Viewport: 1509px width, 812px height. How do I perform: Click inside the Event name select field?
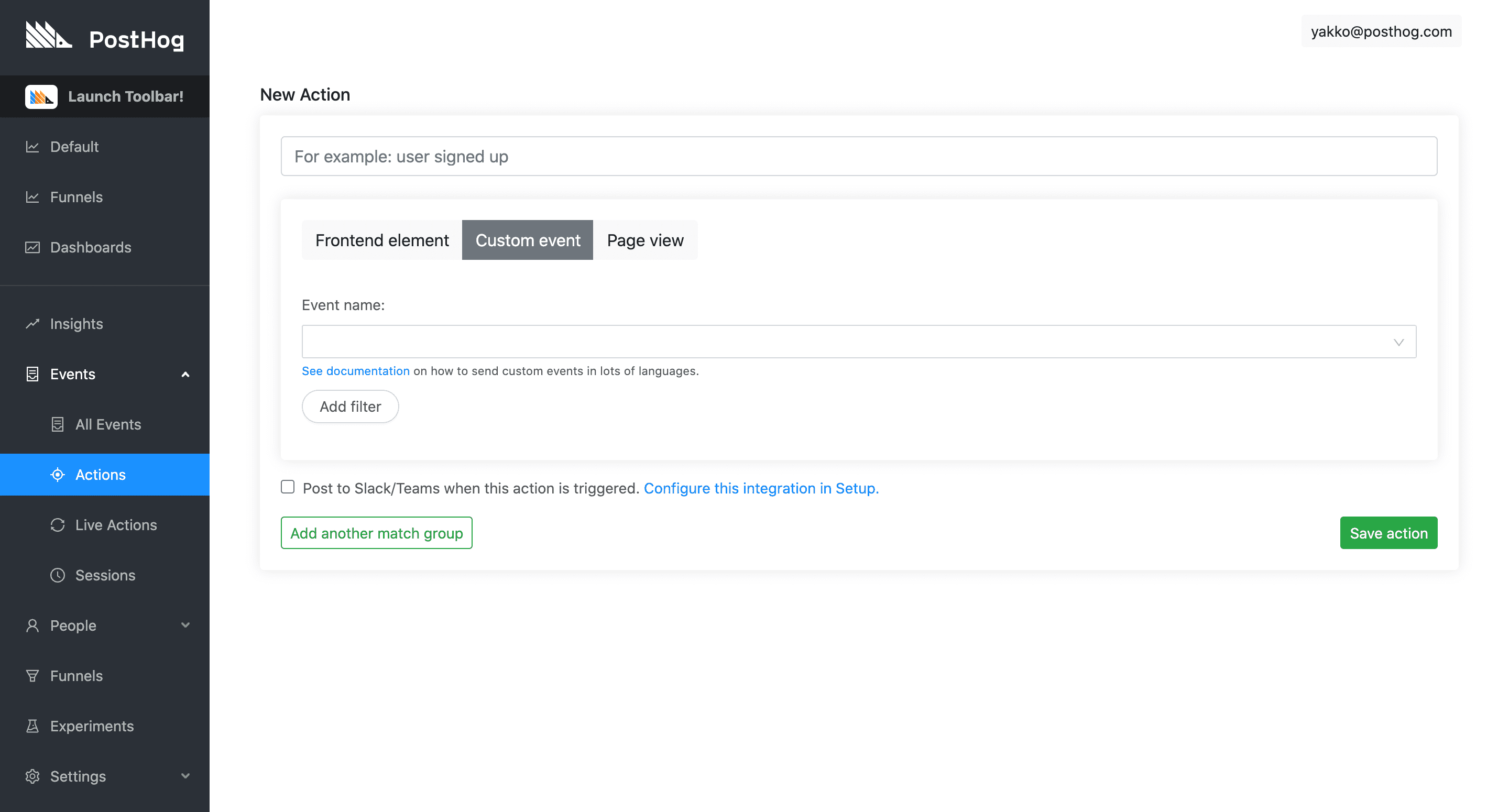tap(859, 342)
